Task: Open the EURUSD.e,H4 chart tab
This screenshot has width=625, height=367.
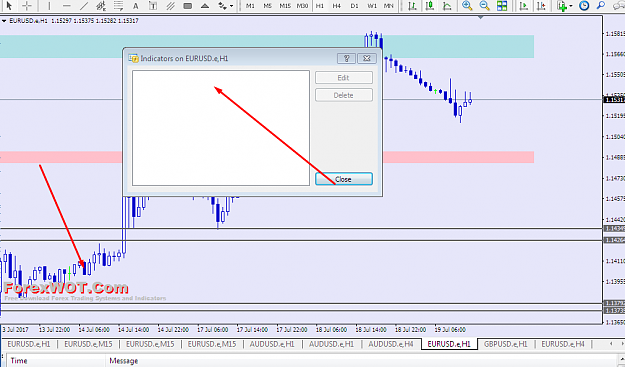Action: (562, 344)
